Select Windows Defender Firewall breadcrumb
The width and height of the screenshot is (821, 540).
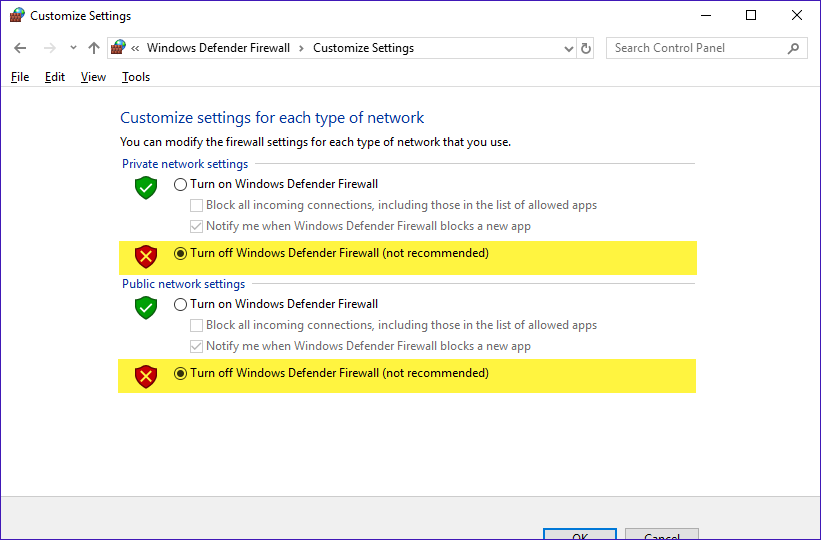[218, 48]
